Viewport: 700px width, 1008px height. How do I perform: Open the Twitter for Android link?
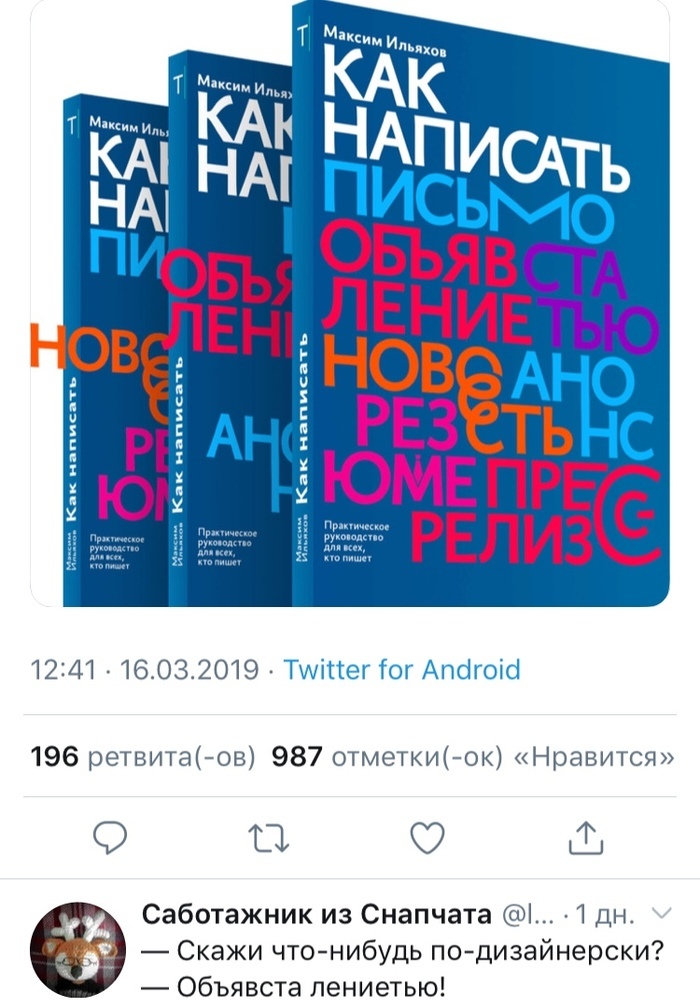(402, 670)
